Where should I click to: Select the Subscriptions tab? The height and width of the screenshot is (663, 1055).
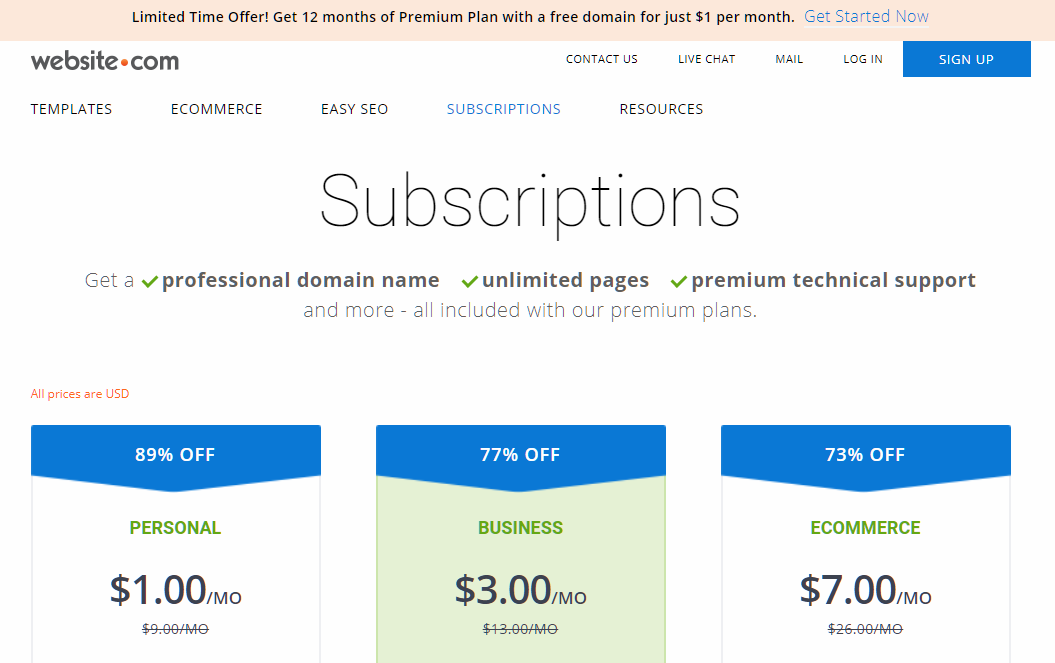point(503,109)
